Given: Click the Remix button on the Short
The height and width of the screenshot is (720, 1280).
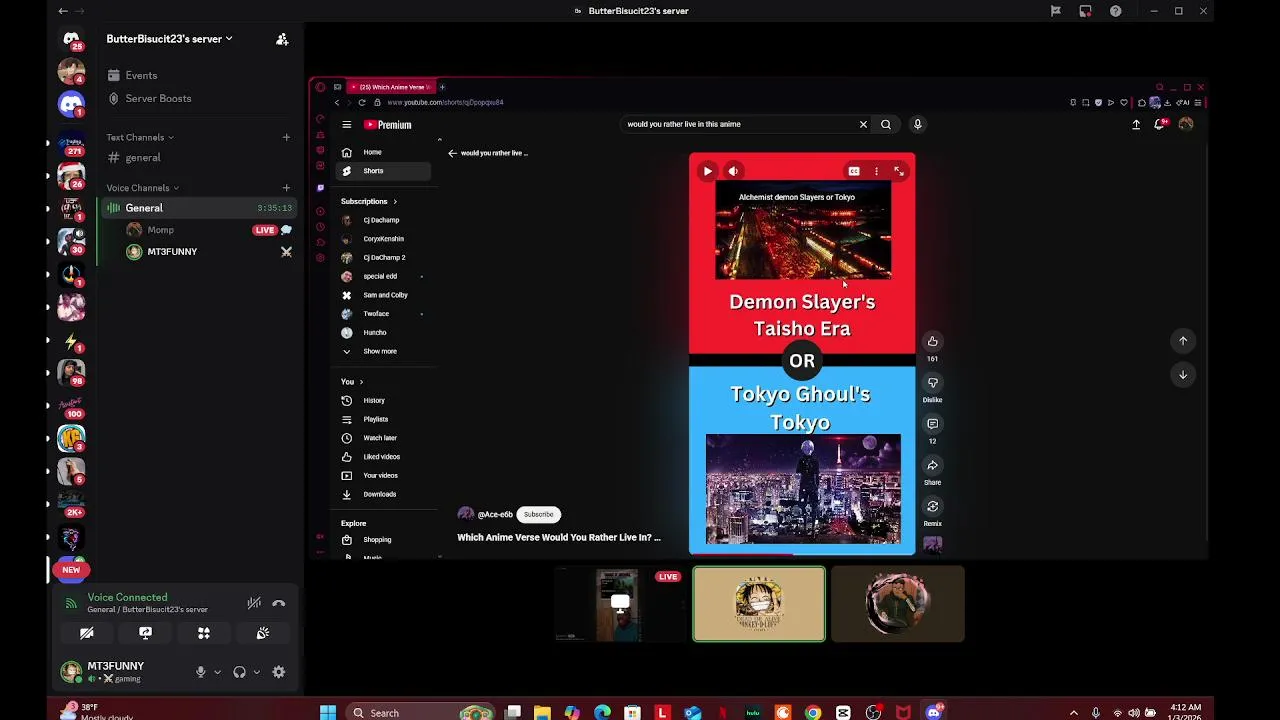Looking at the screenshot, I should coord(932,507).
